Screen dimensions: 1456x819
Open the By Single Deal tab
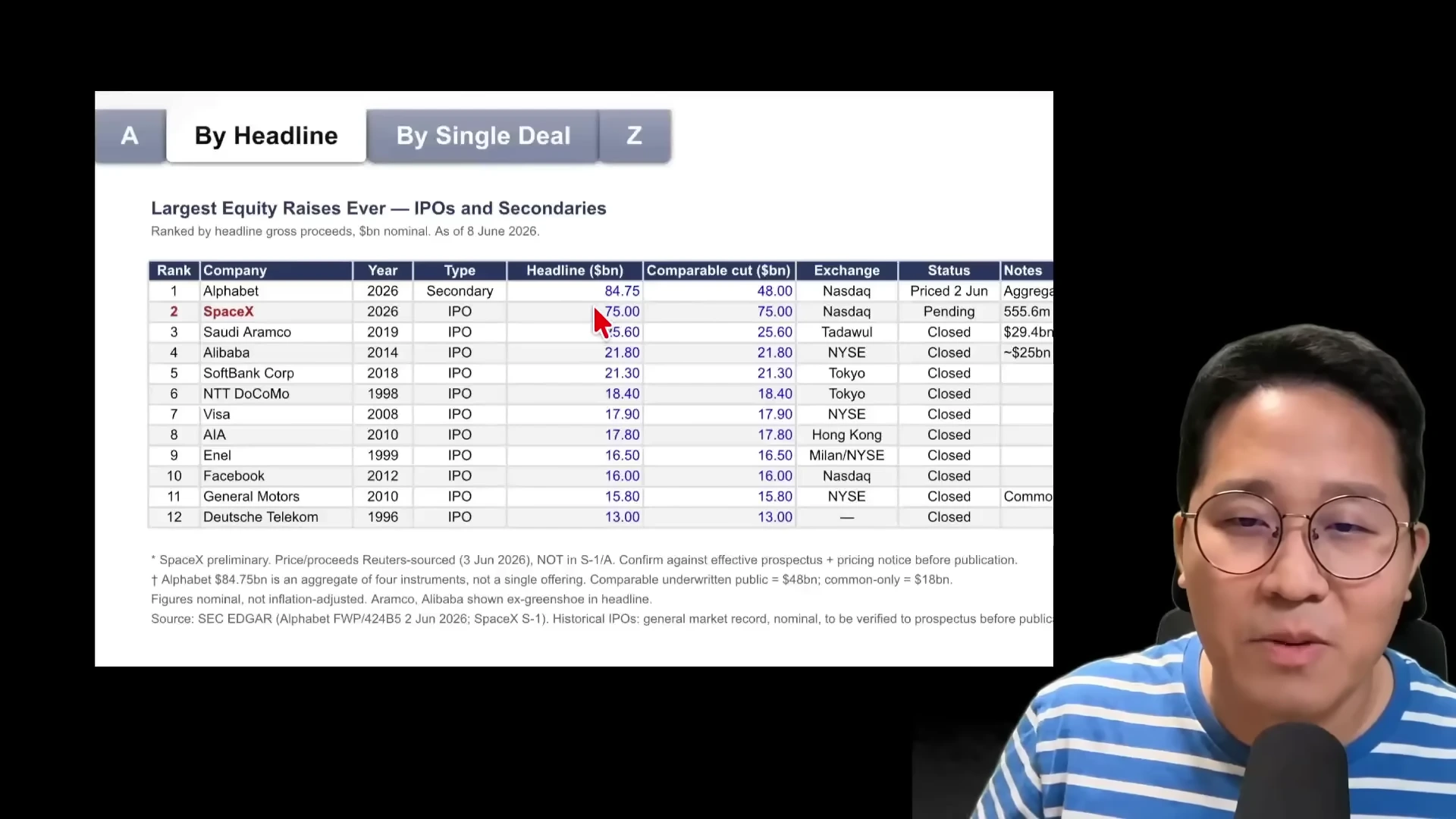[x=483, y=136]
